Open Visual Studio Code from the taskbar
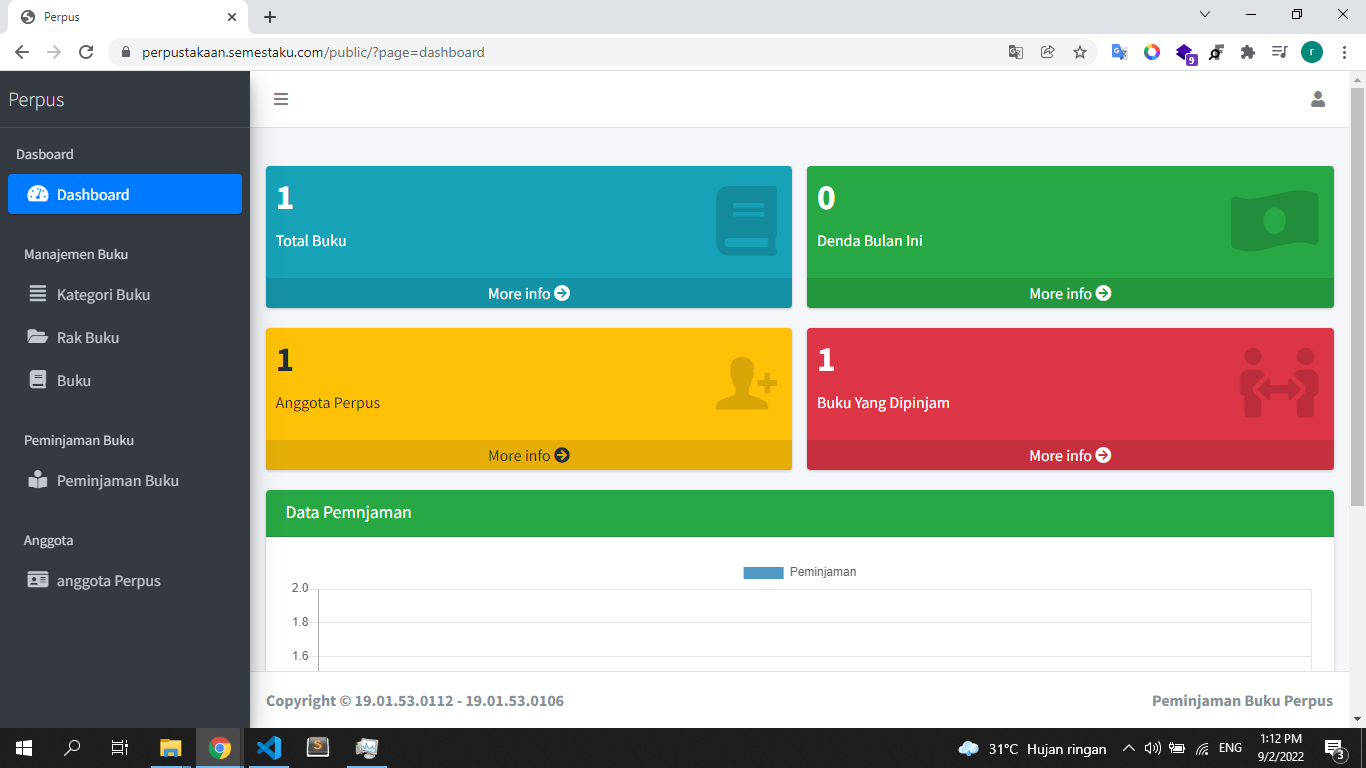This screenshot has height=768, width=1366. tap(268, 747)
